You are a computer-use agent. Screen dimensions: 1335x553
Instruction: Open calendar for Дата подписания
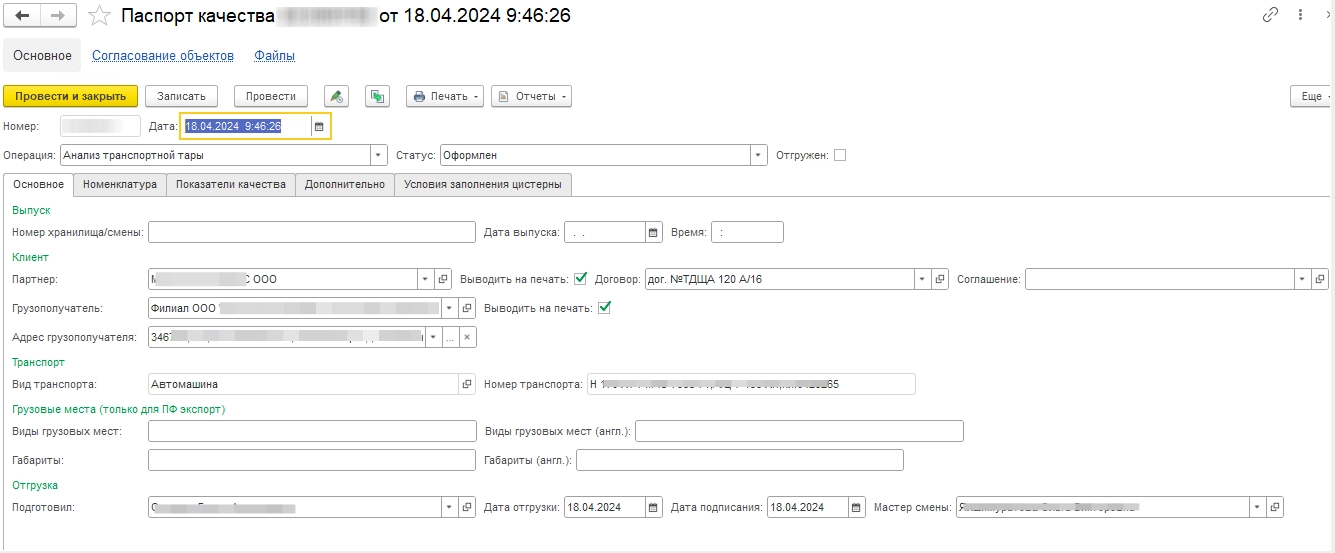(x=856, y=507)
